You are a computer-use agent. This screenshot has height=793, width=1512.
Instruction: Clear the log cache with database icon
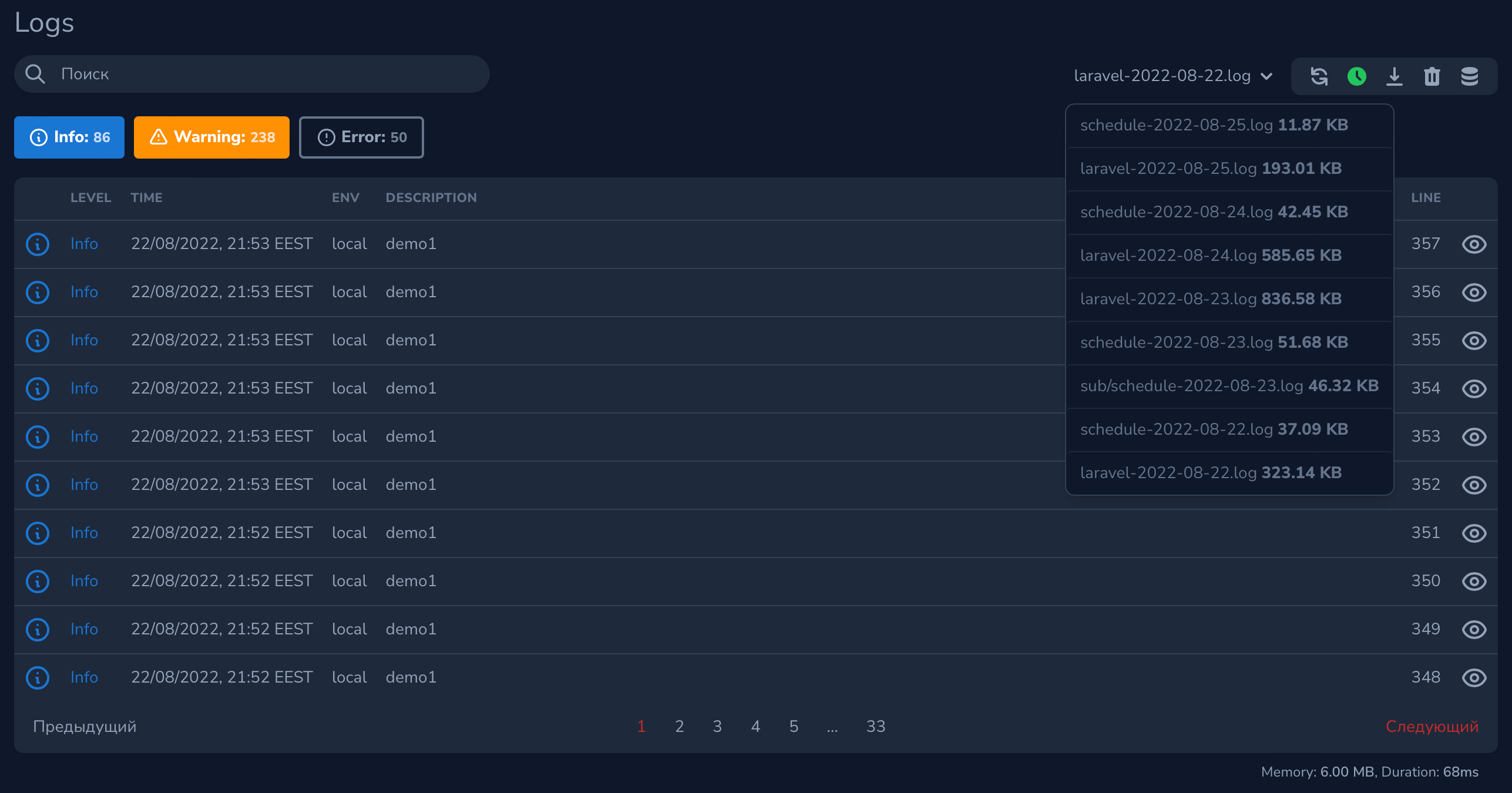point(1469,76)
